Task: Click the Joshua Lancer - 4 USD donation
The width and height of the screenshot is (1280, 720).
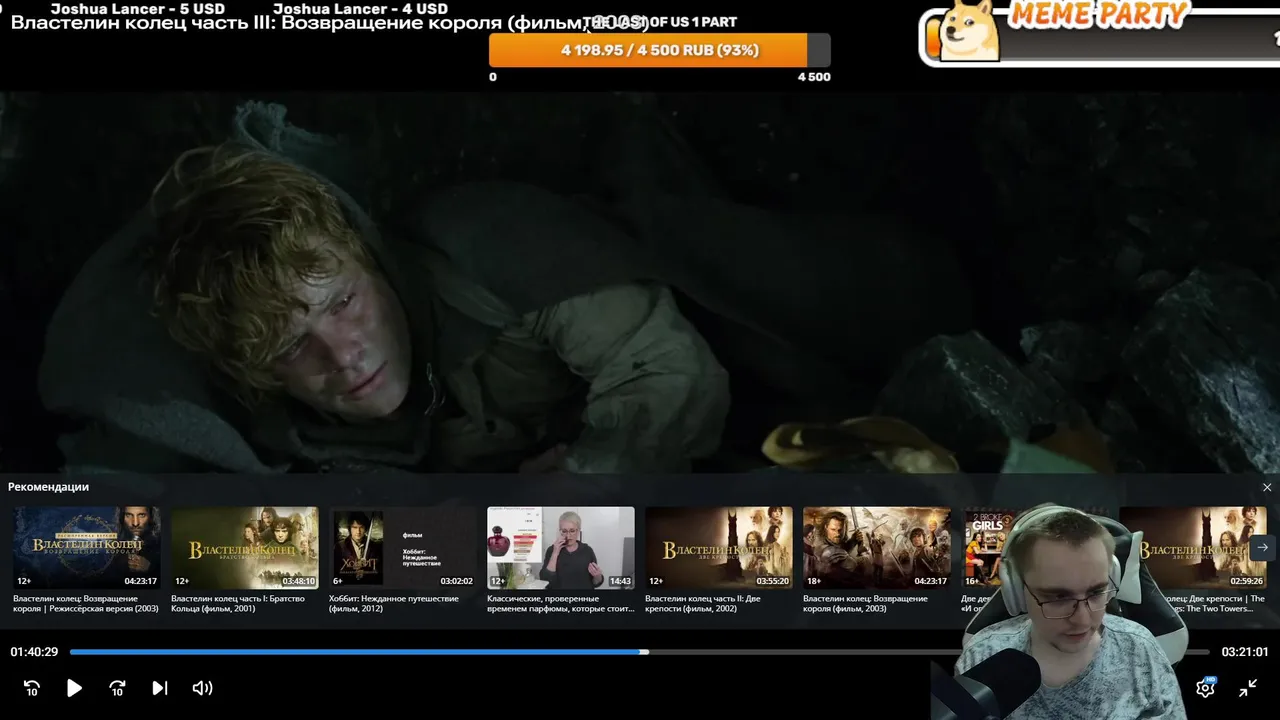Action: click(360, 9)
